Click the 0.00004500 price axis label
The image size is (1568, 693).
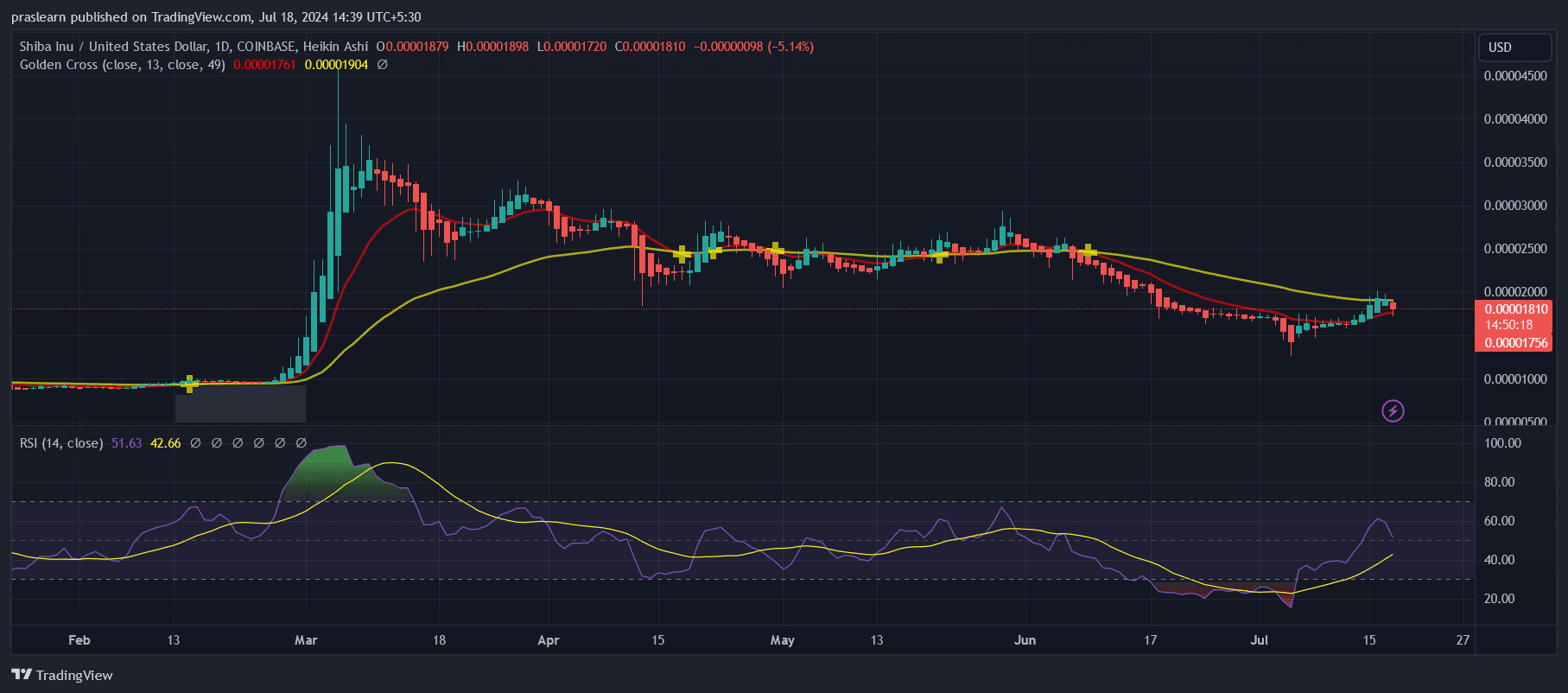[1515, 76]
